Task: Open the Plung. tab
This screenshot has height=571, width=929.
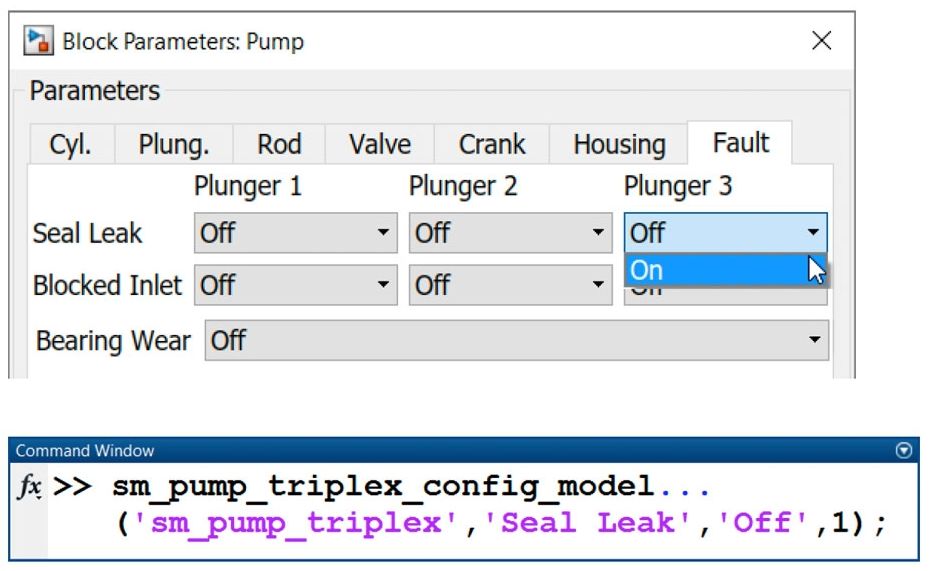Action: [x=174, y=144]
